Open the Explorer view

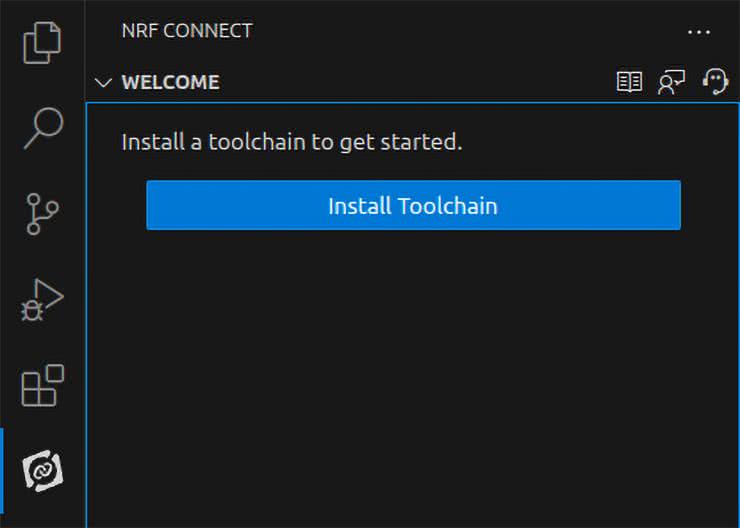42,42
